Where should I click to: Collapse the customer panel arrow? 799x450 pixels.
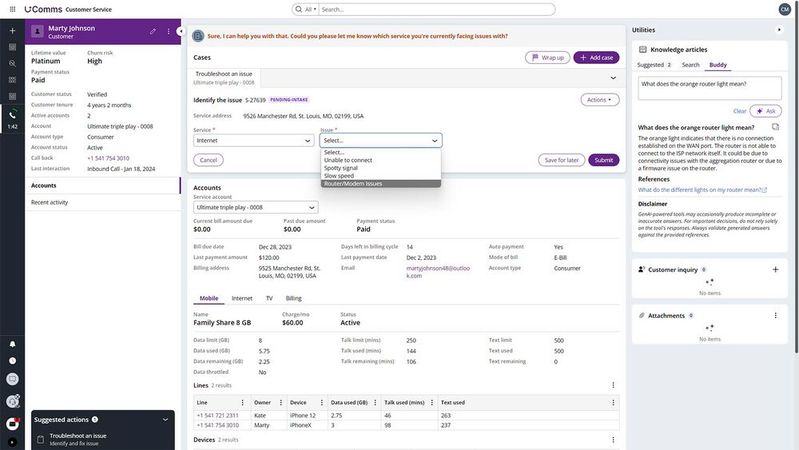click(x=180, y=32)
